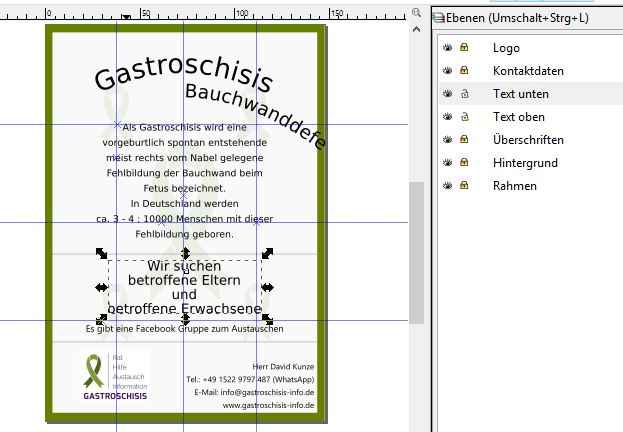Grab left-middle scale handle of selection
The image size is (623, 432).
tap(101, 287)
